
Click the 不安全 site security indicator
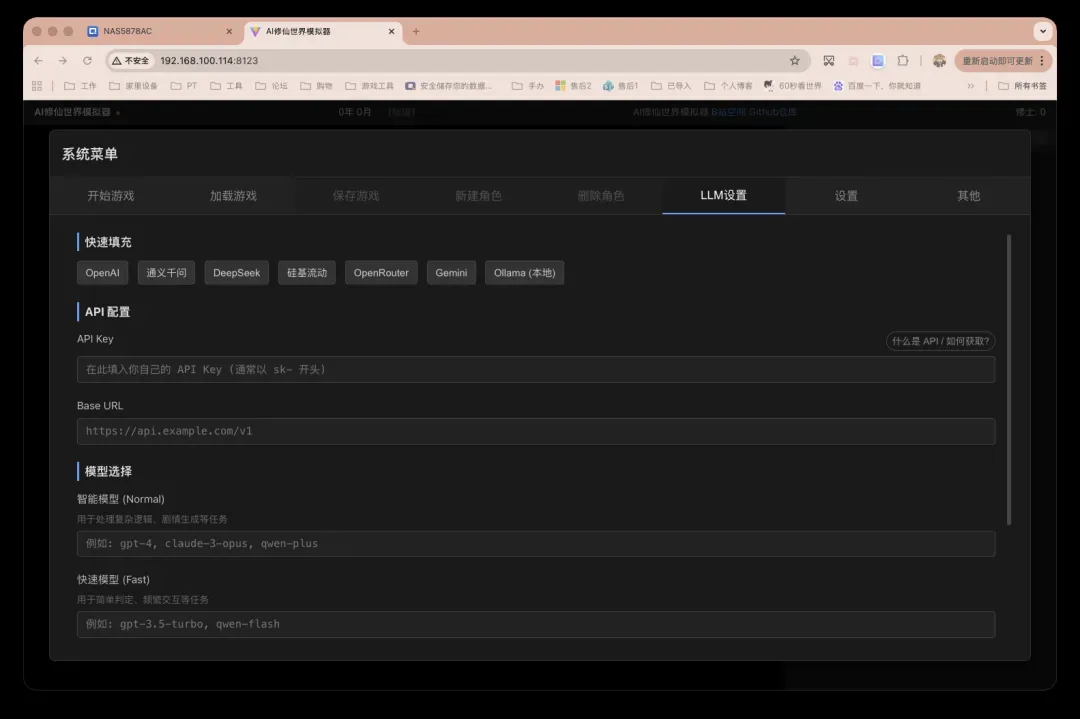pyautogui.click(x=131, y=61)
